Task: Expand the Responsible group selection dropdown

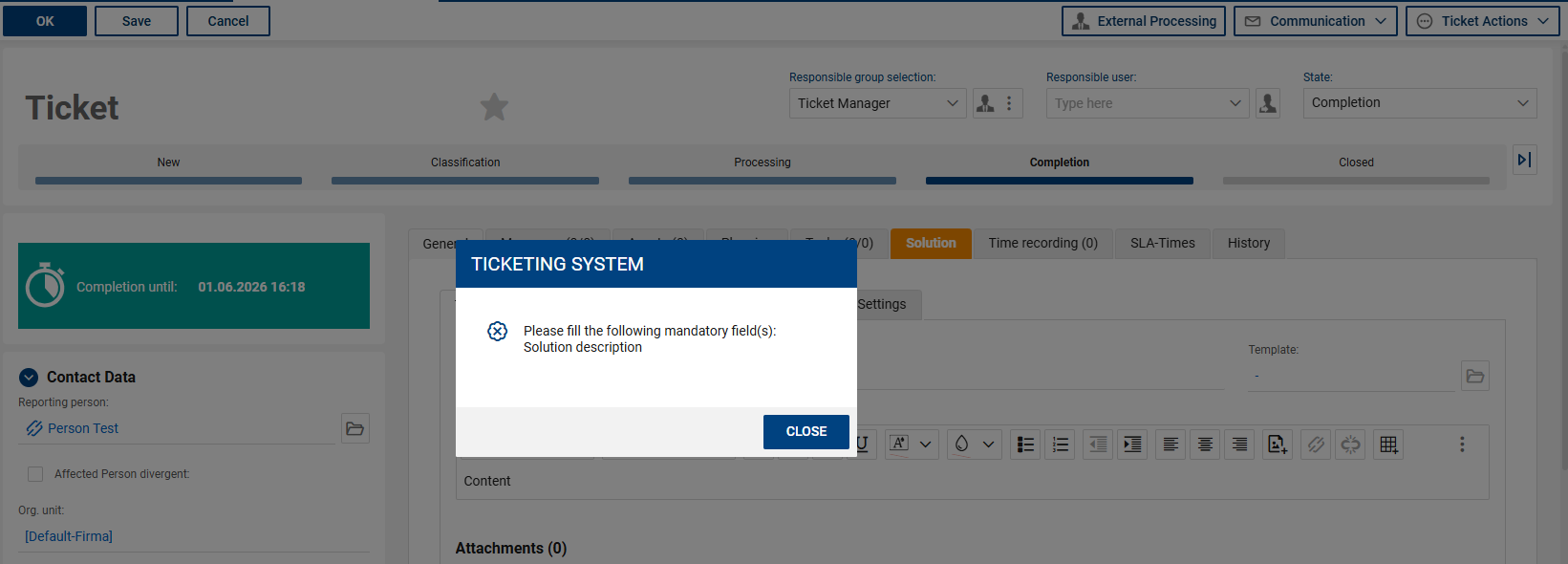Action: [953, 103]
